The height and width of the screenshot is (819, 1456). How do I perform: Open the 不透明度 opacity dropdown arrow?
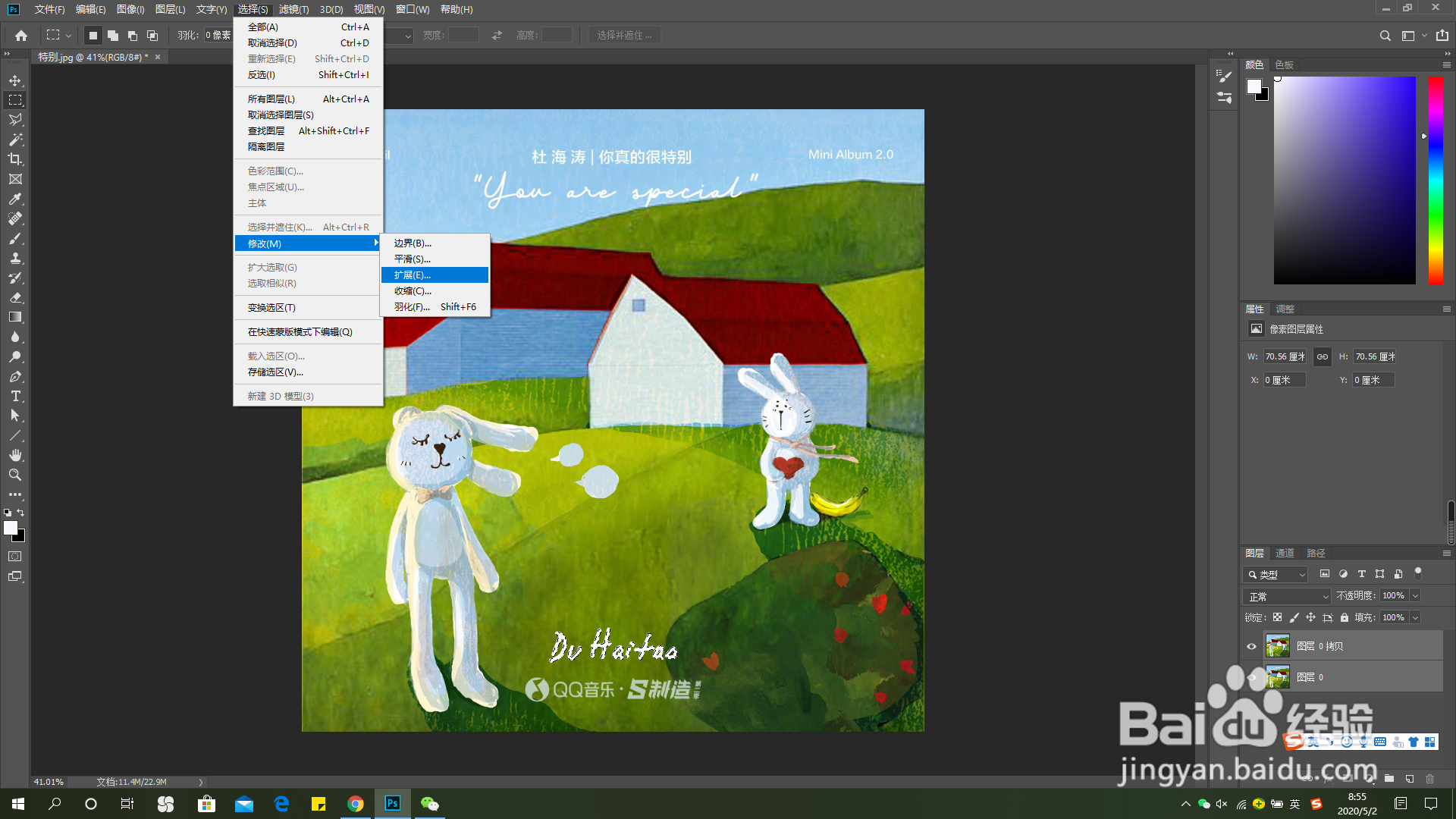click(1414, 596)
